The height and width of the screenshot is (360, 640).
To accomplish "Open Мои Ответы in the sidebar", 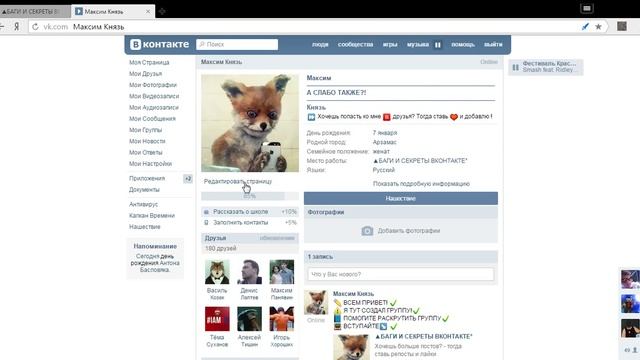I will [146, 152].
